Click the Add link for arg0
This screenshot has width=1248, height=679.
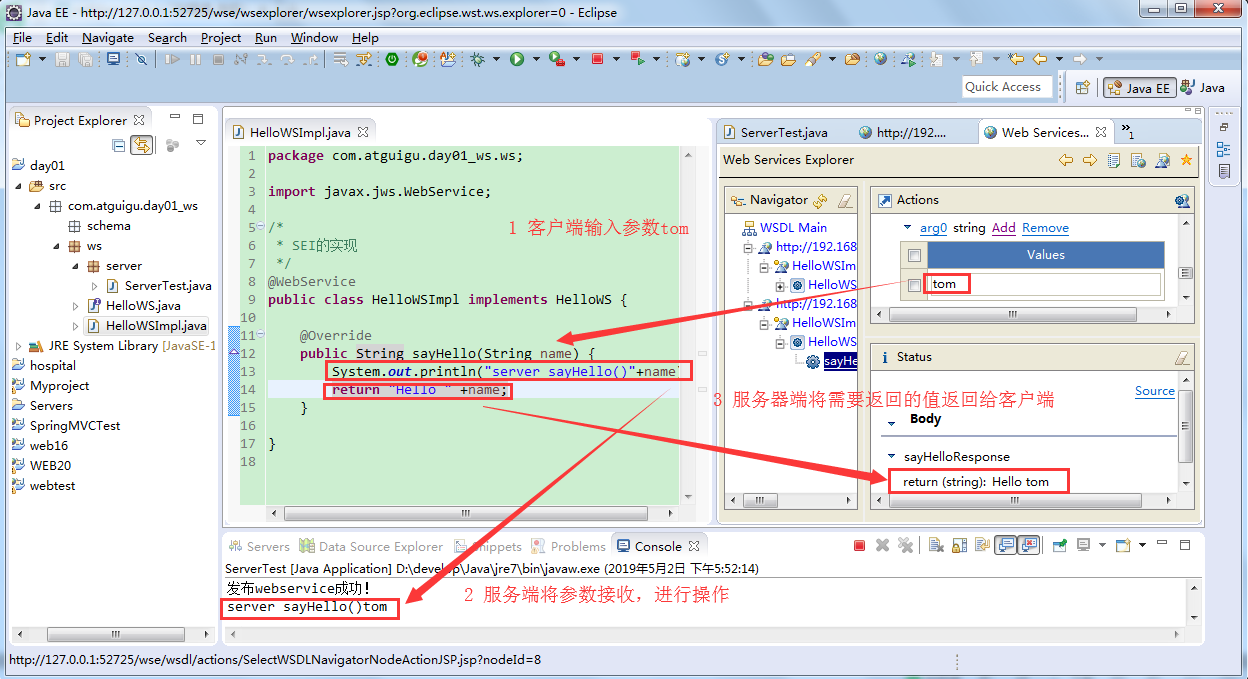(1003, 228)
